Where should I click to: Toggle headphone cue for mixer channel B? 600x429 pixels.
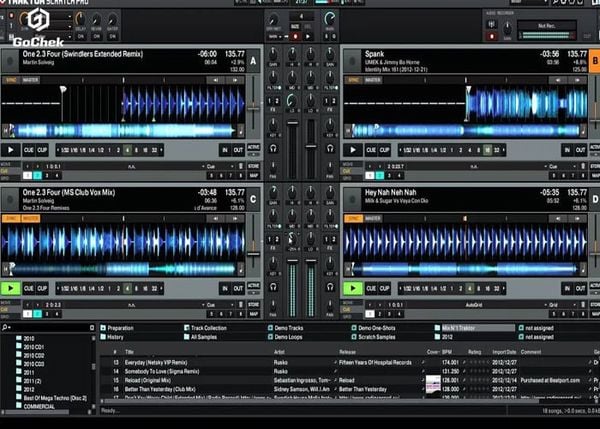point(330,148)
